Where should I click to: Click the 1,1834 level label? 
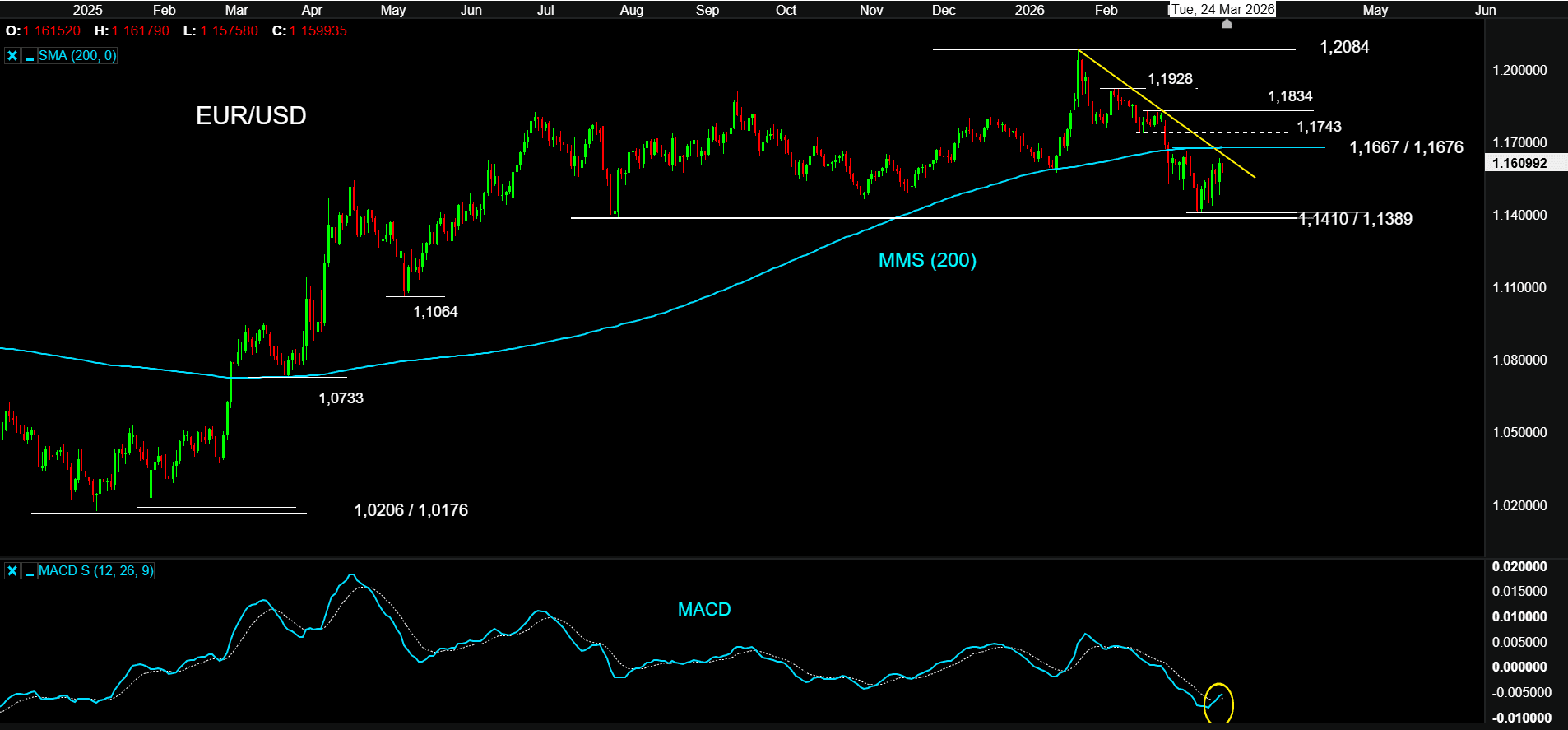[1290, 96]
